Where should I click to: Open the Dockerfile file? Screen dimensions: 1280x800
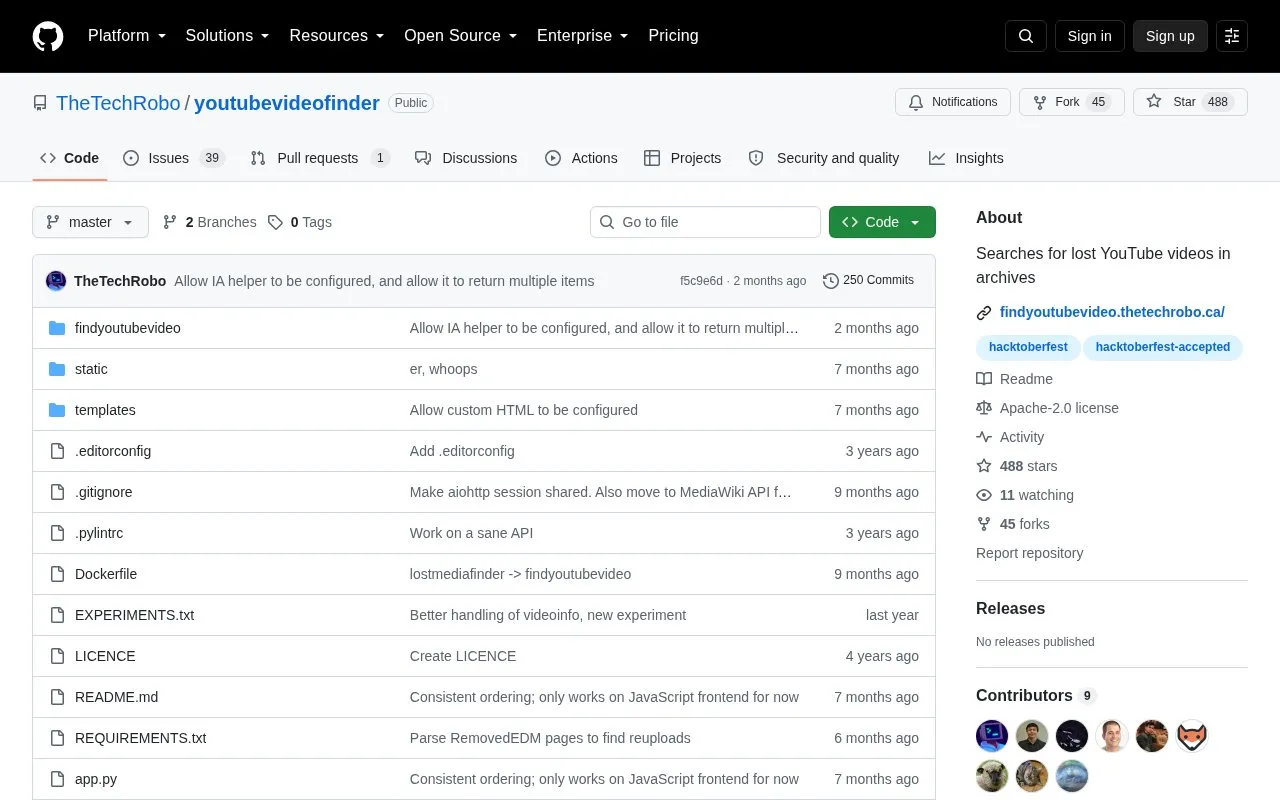(106, 574)
